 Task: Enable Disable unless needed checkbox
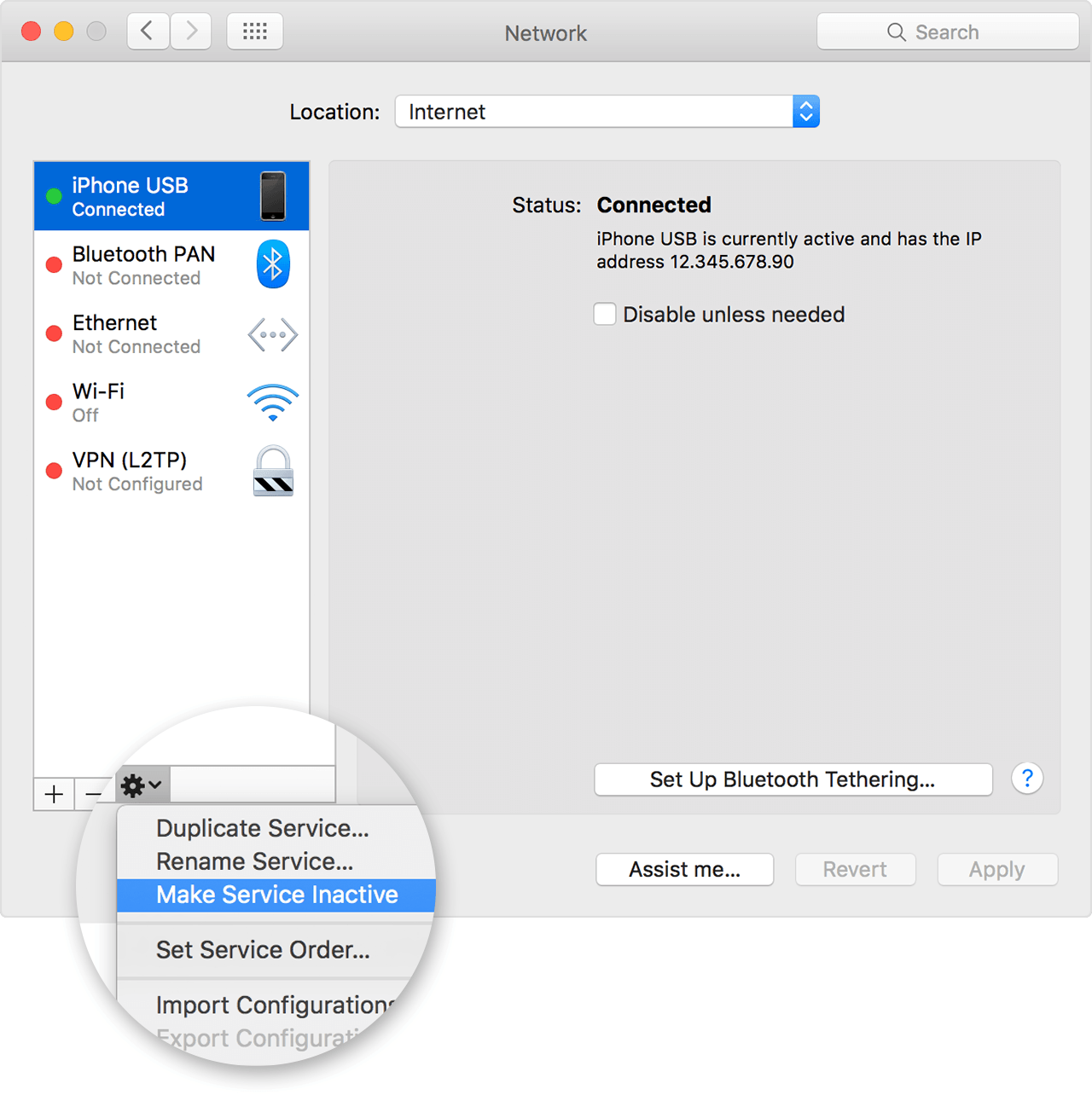point(605,315)
